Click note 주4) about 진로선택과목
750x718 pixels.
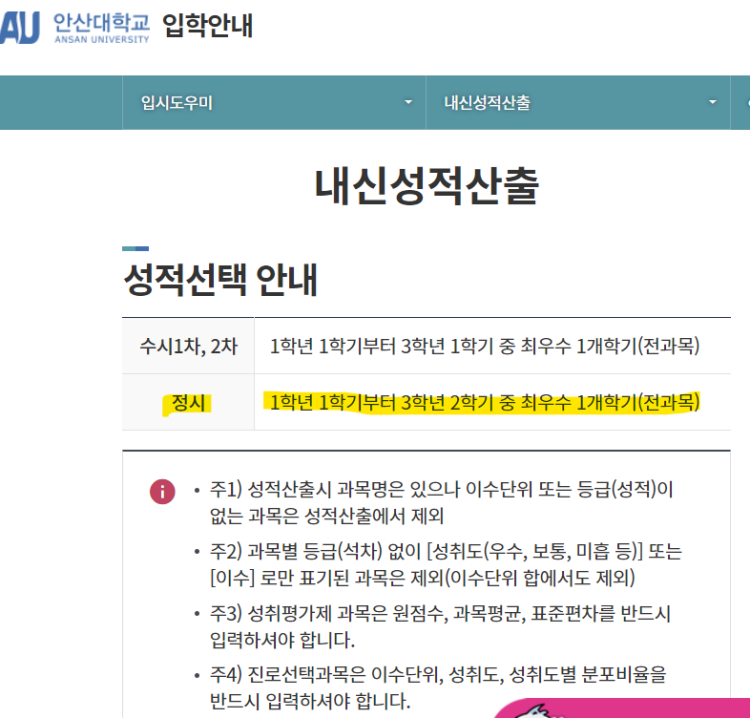pyautogui.click(x=438, y=688)
